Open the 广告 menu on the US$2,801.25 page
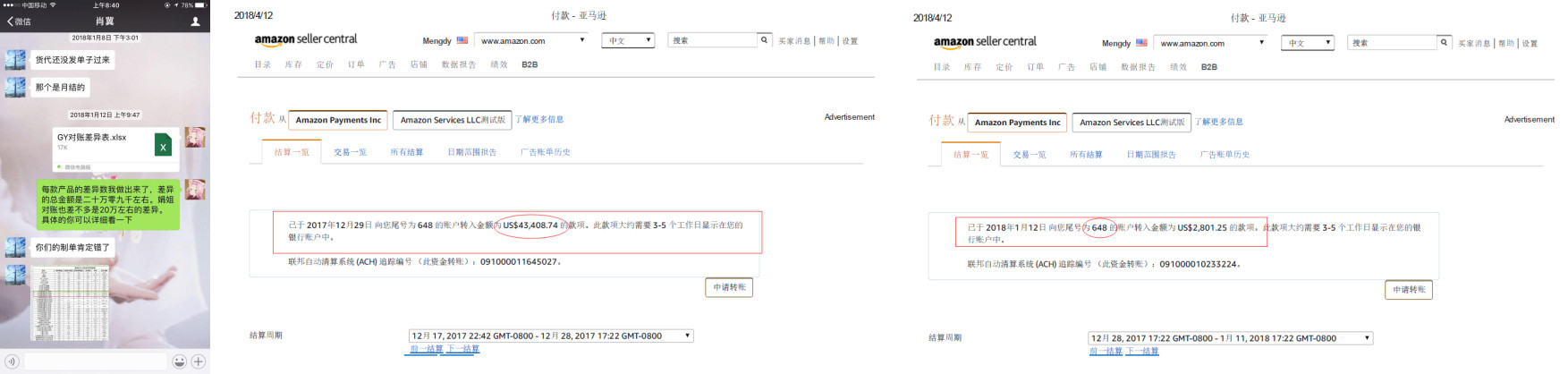Viewport: 1568px width, 374px height. pos(1066,67)
